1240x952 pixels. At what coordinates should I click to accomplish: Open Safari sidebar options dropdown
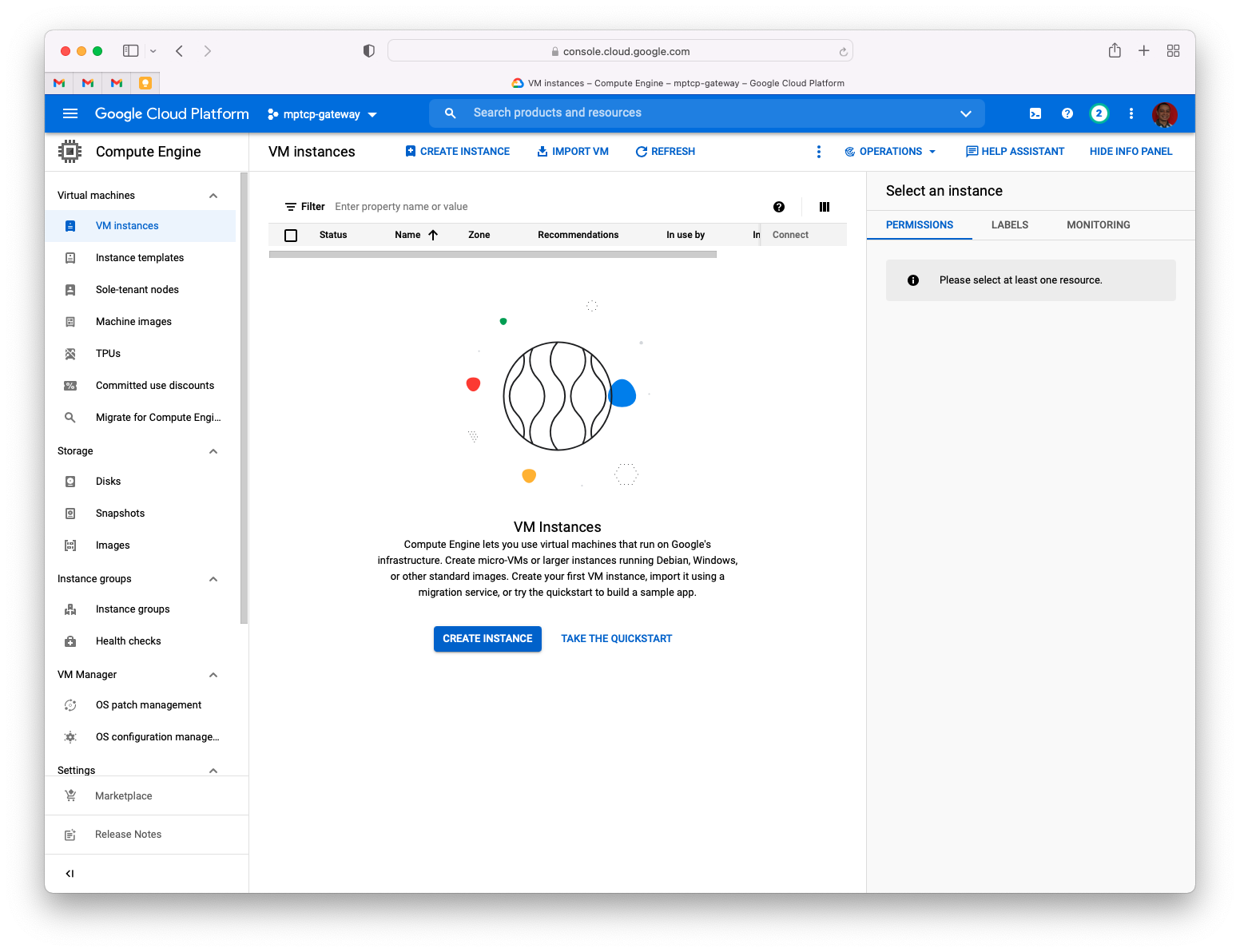click(153, 51)
